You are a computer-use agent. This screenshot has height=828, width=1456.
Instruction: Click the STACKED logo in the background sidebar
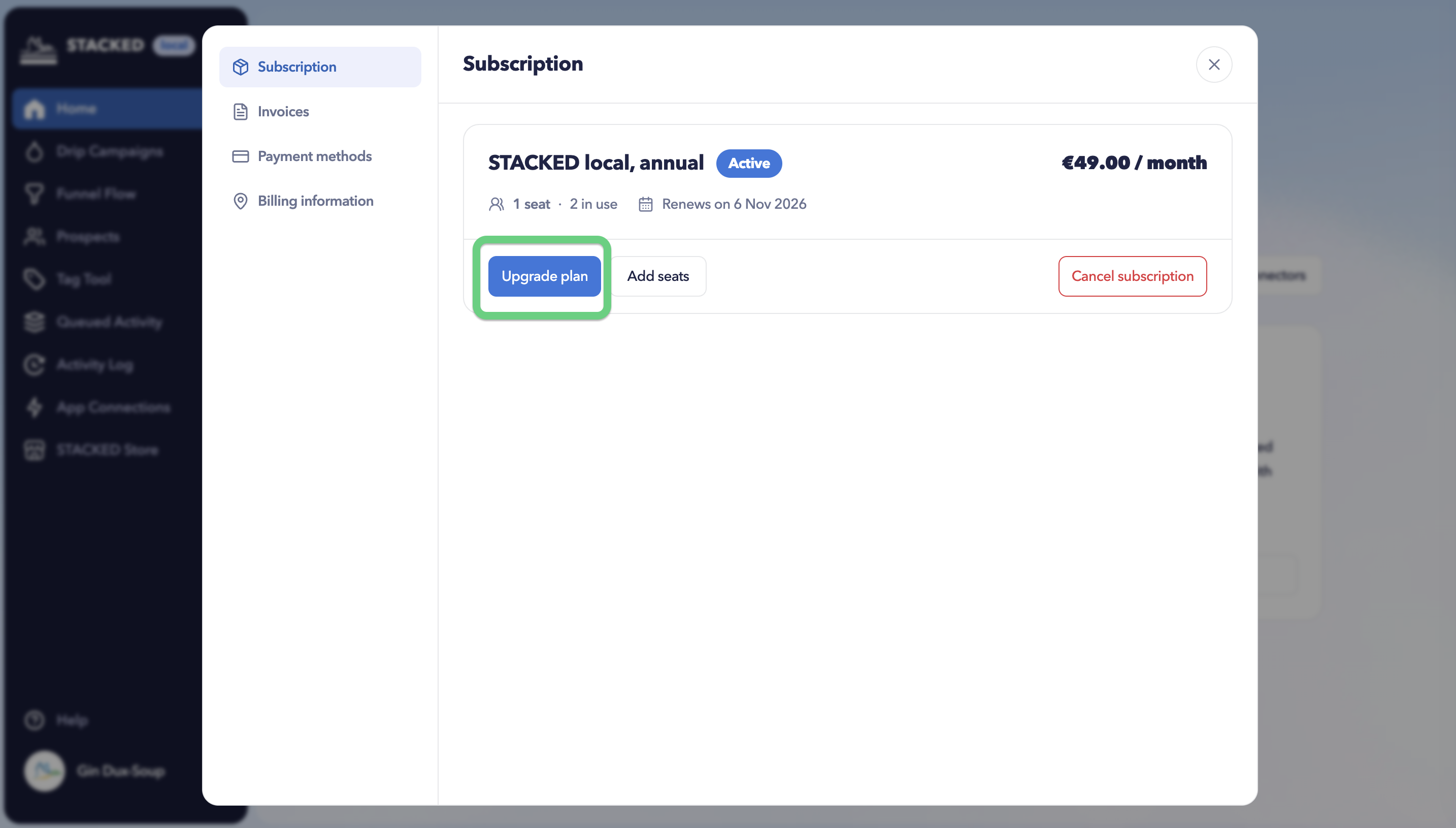click(39, 50)
